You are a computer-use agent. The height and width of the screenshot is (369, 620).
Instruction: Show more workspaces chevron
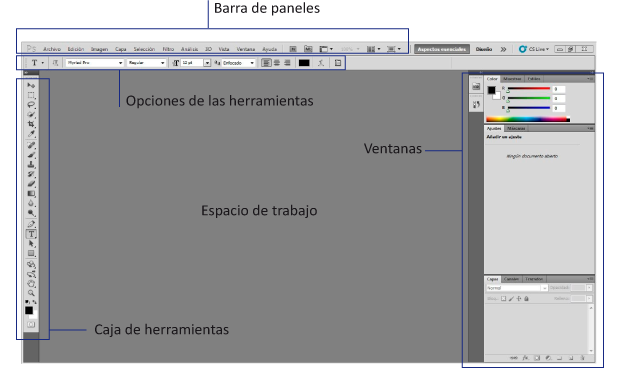(503, 49)
